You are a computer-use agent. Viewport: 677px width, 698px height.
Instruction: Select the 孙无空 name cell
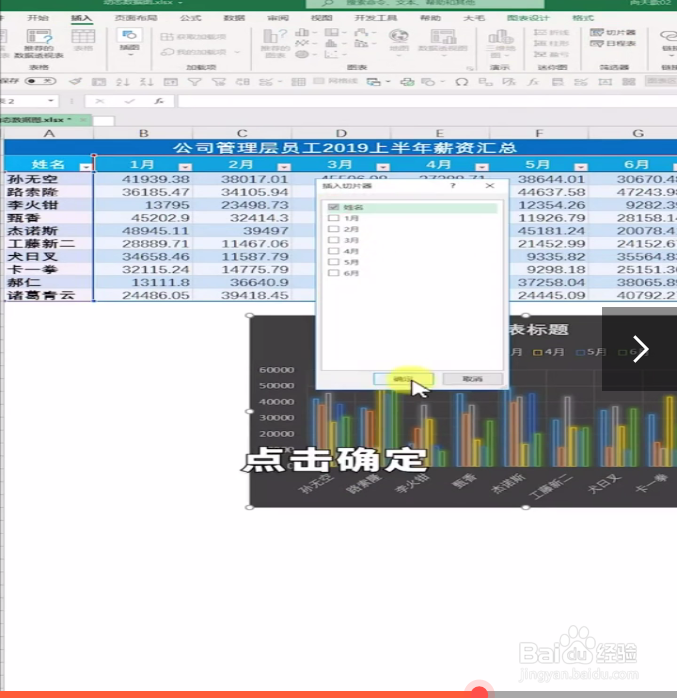[x=48, y=179]
